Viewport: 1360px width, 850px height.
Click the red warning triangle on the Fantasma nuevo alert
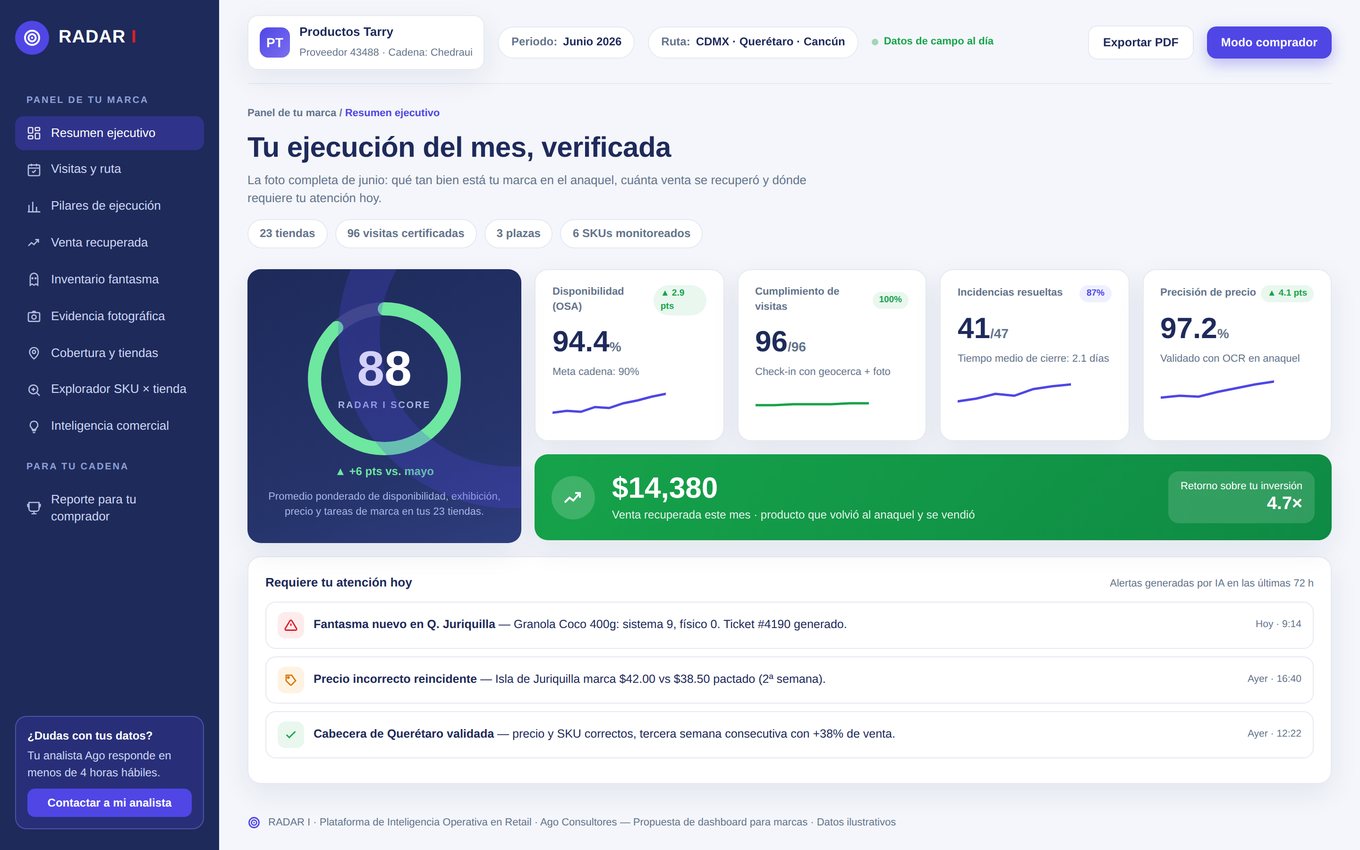coord(291,625)
